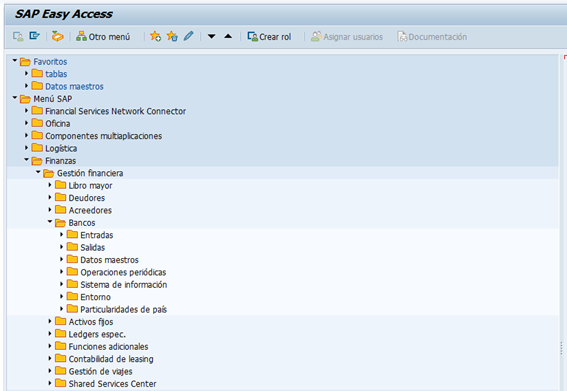Select Libro mayor tree item label
567x391 pixels.
[90, 186]
